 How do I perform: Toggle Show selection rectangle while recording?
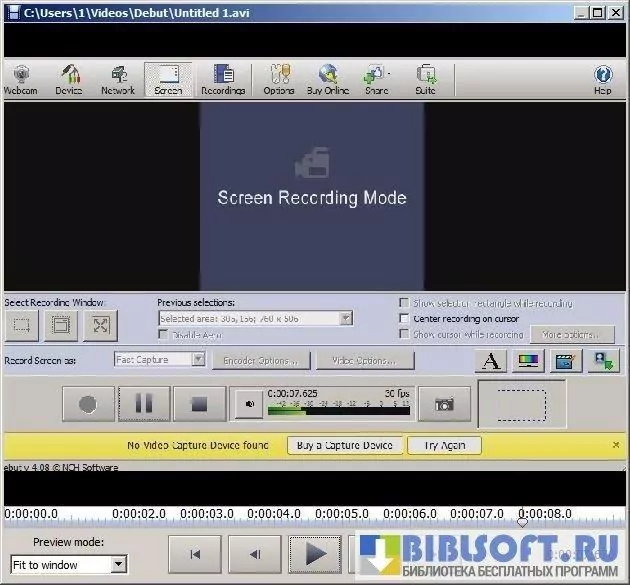[x=404, y=303]
